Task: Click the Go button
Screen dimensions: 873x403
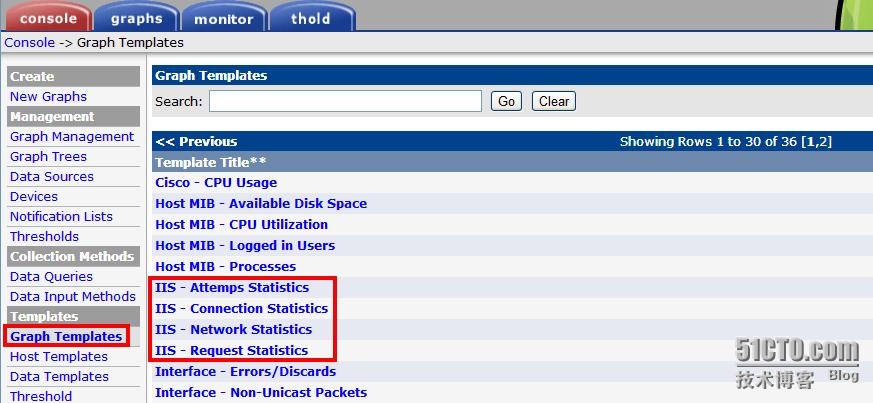Action: (506, 101)
